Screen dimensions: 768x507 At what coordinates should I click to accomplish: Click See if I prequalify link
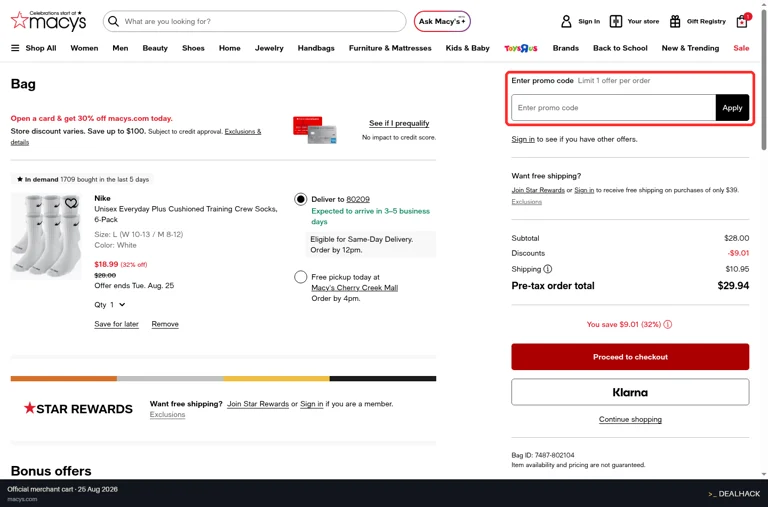(399, 123)
